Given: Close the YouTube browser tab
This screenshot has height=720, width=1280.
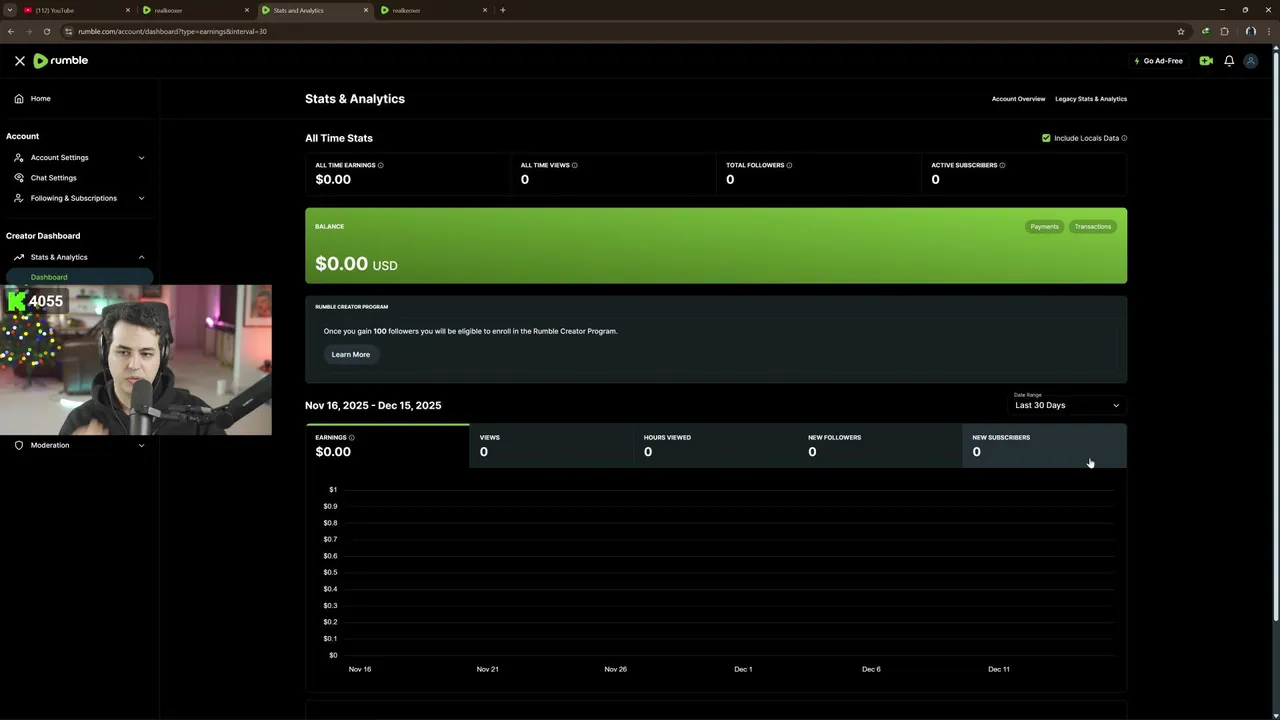Looking at the screenshot, I should point(128,10).
